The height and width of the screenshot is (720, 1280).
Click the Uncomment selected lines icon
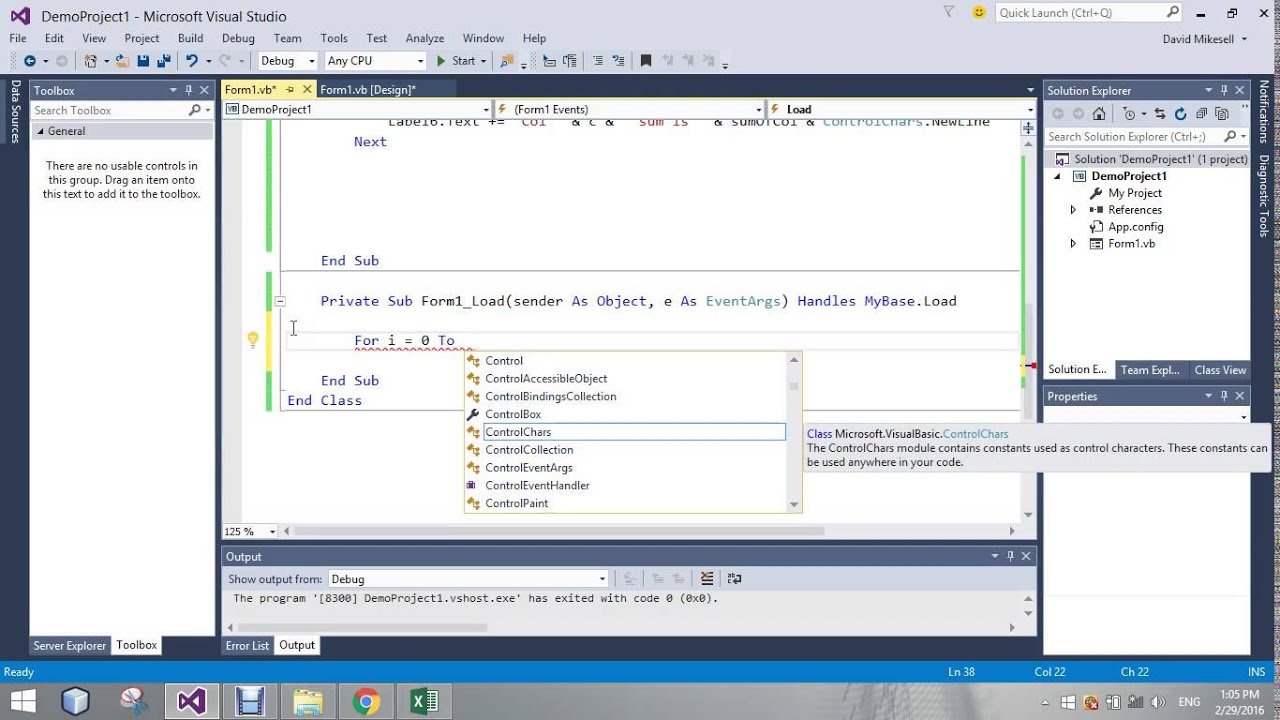[x=619, y=61]
